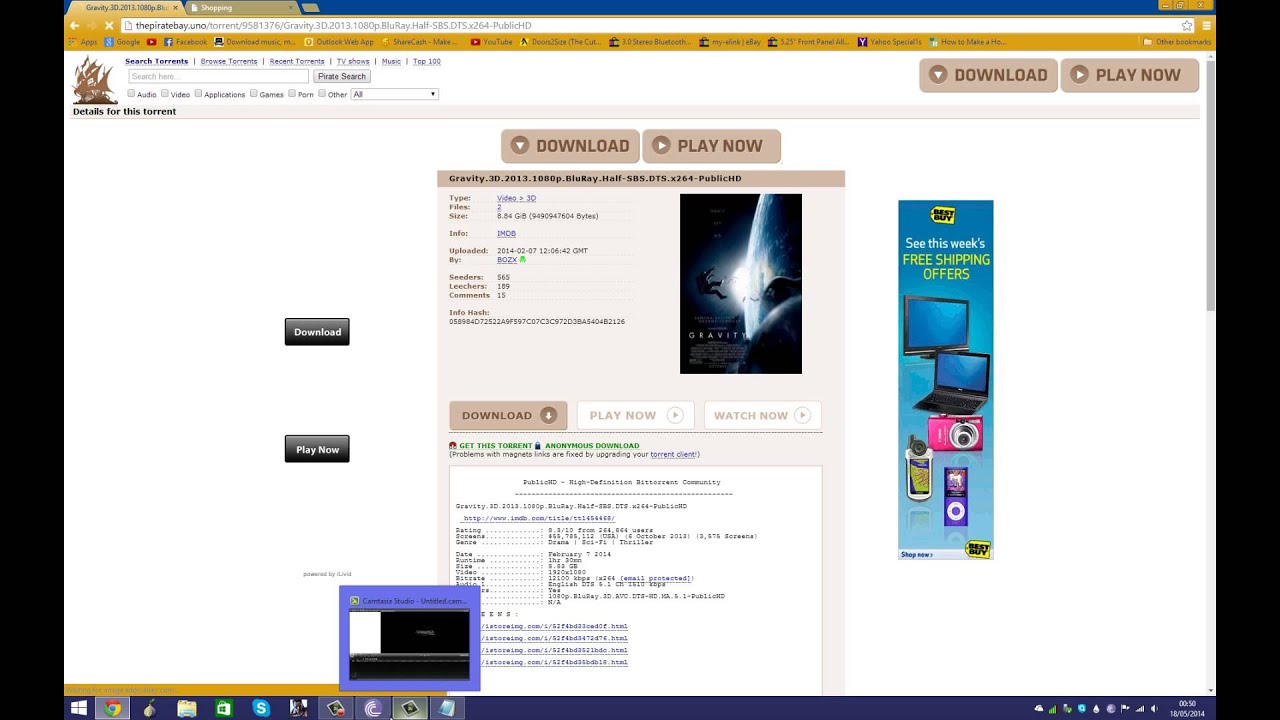Click the browser back arrow
Screen dimensions: 1280x720
74,25
